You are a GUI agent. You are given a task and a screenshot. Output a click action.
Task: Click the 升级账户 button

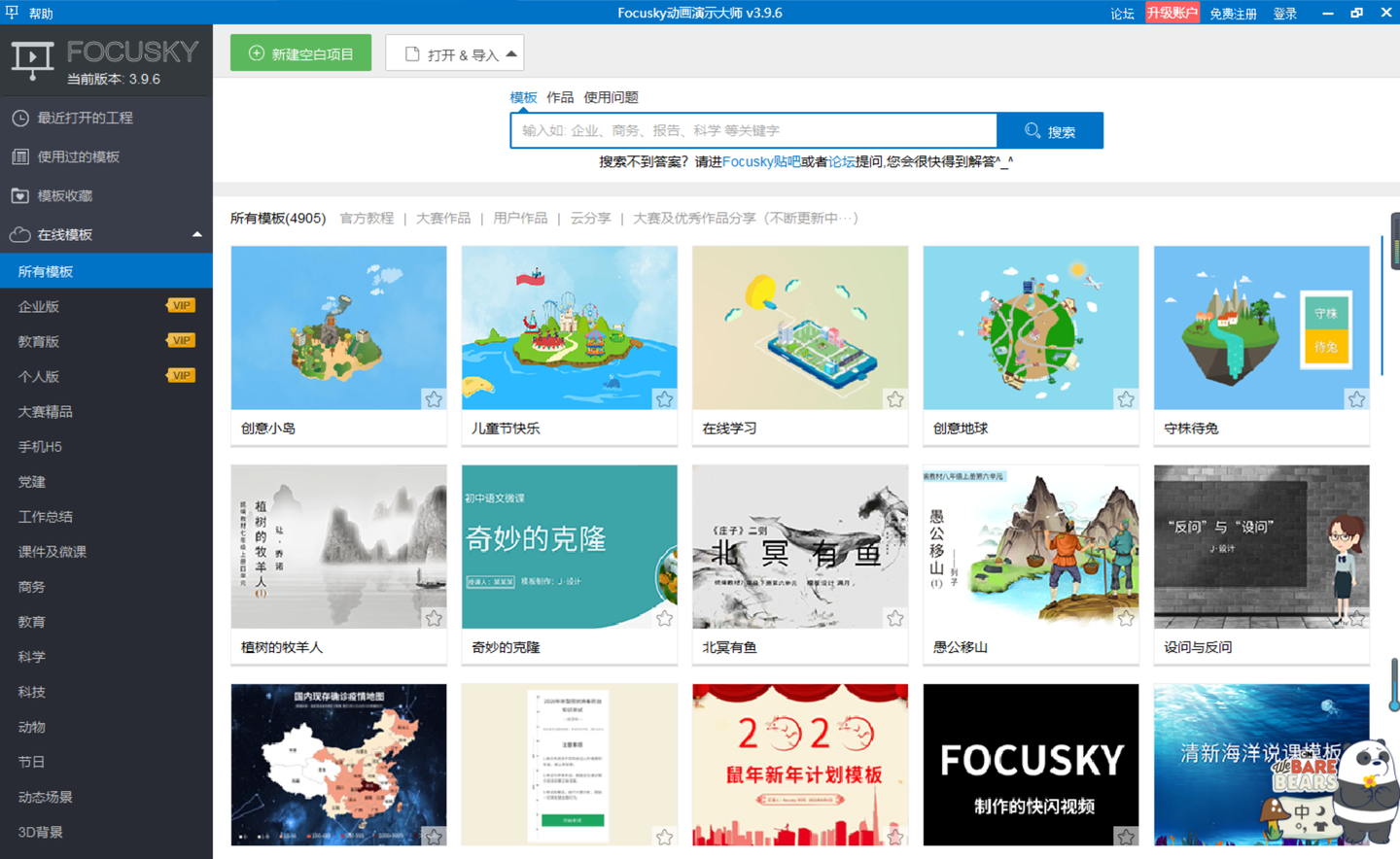pos(1172,13)
